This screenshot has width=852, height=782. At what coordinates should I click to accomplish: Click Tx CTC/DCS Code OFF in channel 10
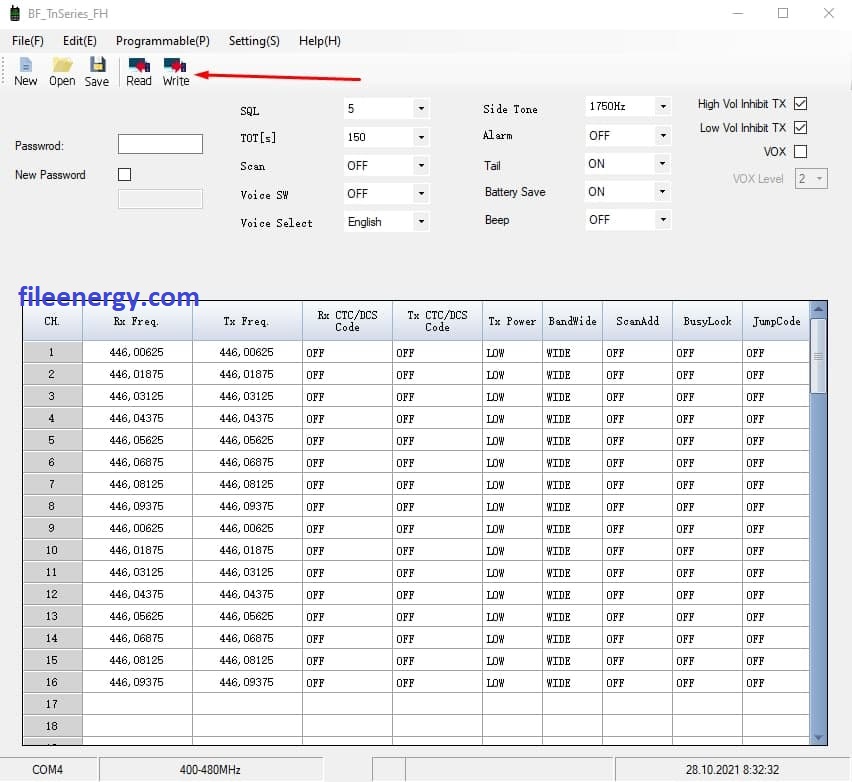coord(437,550)
